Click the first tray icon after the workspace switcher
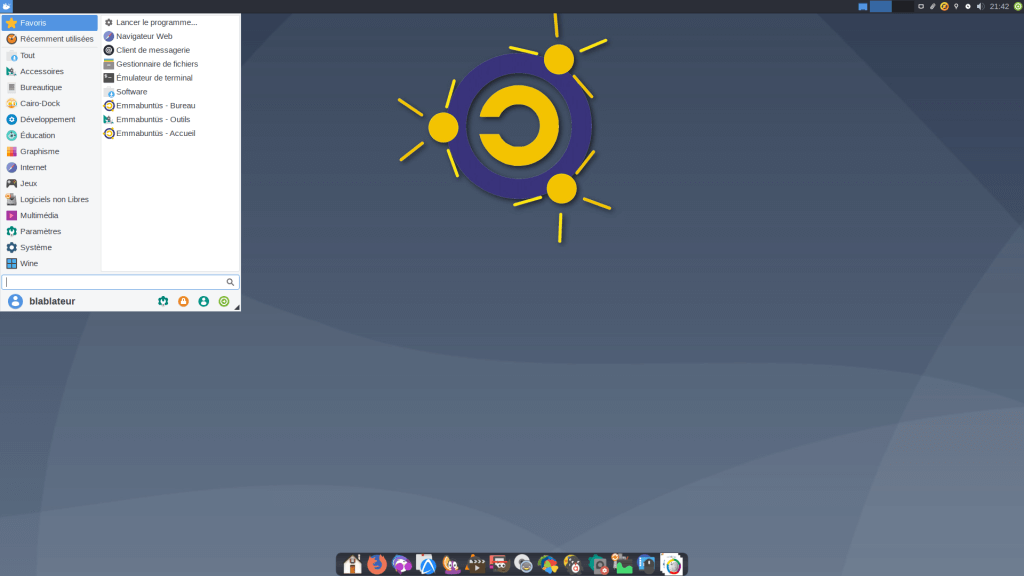 click(921, 7)
